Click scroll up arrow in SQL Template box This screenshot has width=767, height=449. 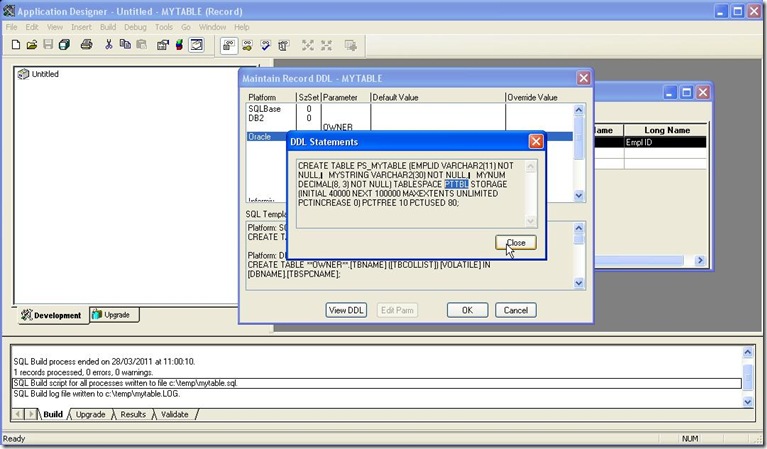(579, 228)
